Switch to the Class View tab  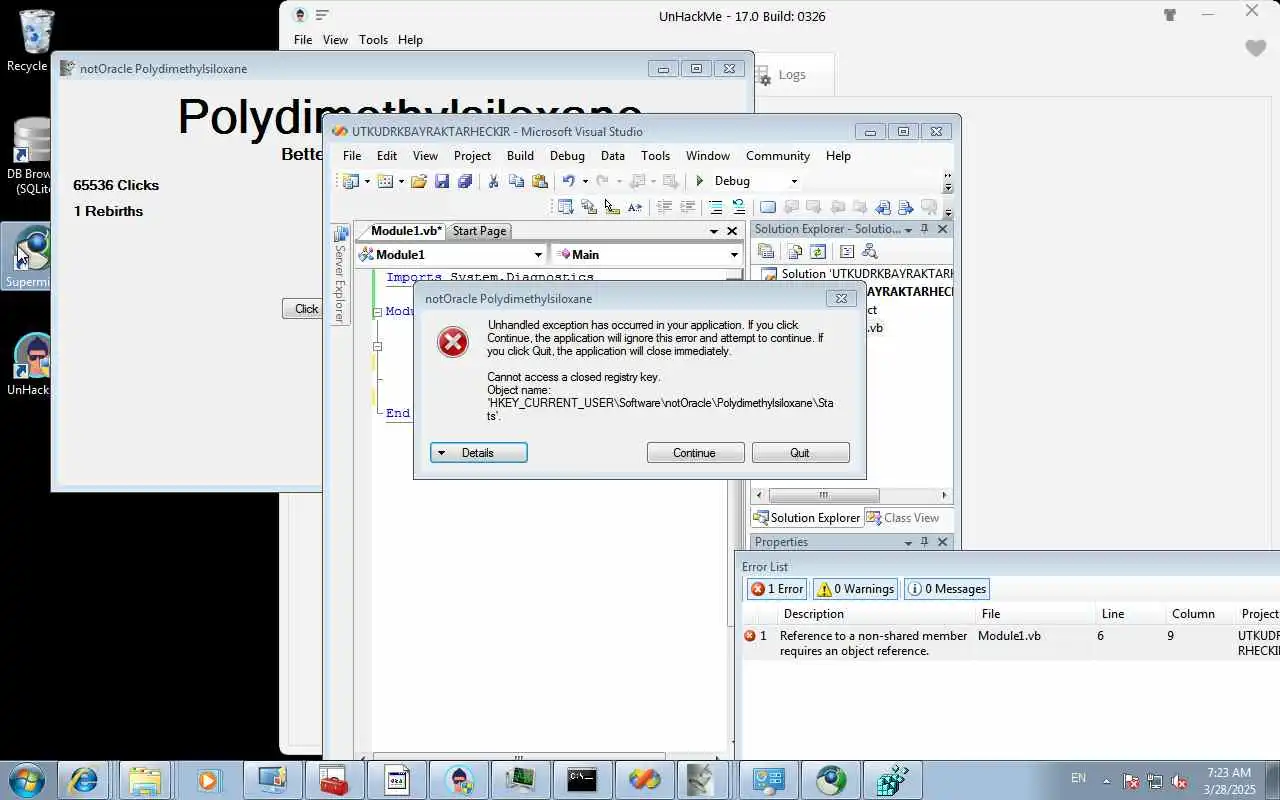(x=903, y=518)
